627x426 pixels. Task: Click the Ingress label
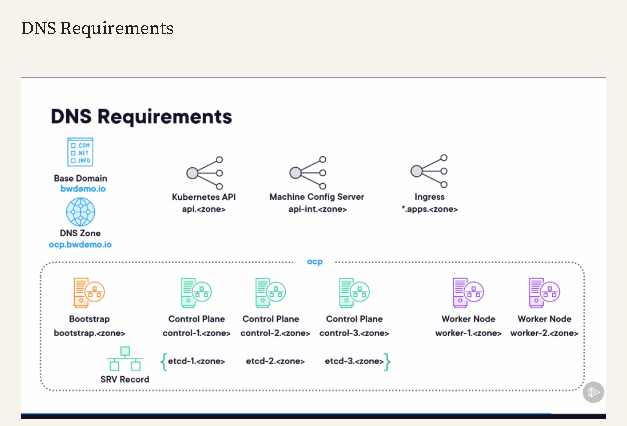pos(429,197)
